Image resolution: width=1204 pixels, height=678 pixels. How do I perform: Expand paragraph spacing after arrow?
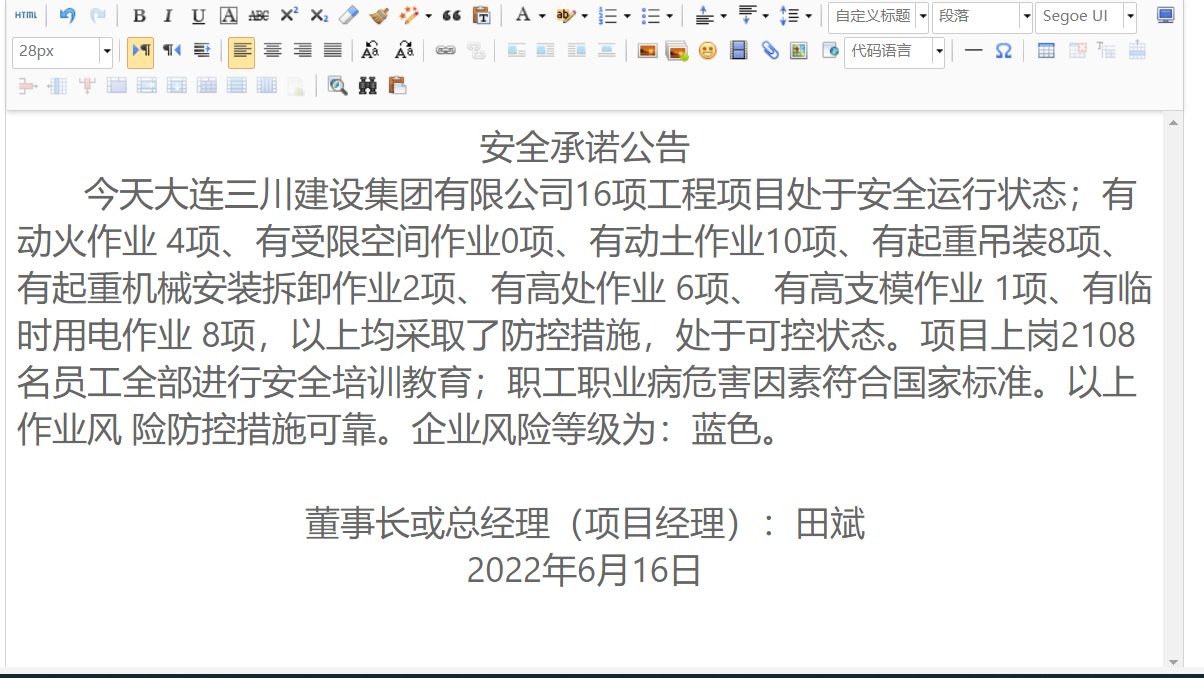click(765, 16)
